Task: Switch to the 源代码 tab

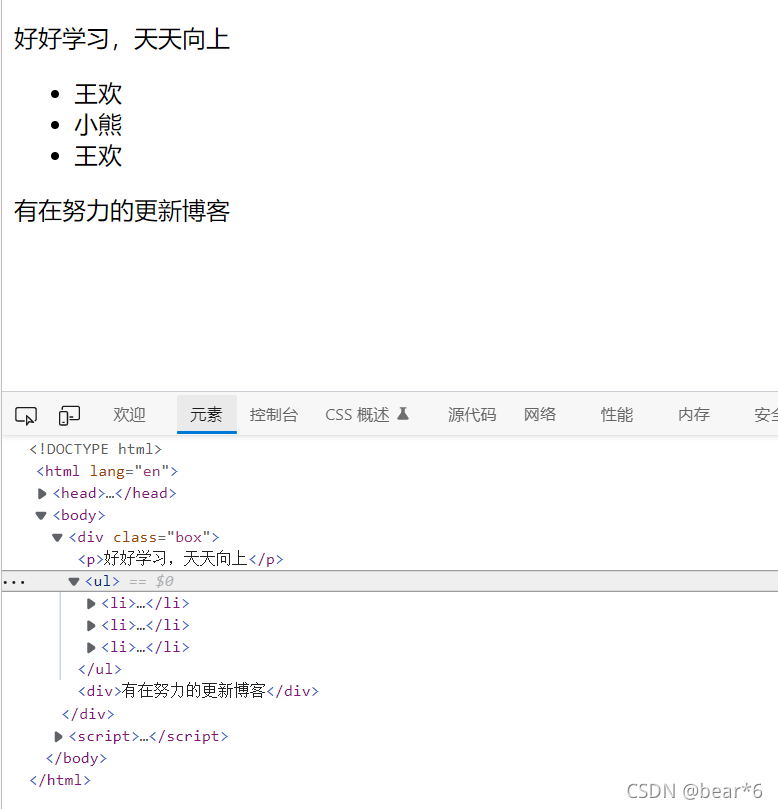Action: (x=472, y=415)
